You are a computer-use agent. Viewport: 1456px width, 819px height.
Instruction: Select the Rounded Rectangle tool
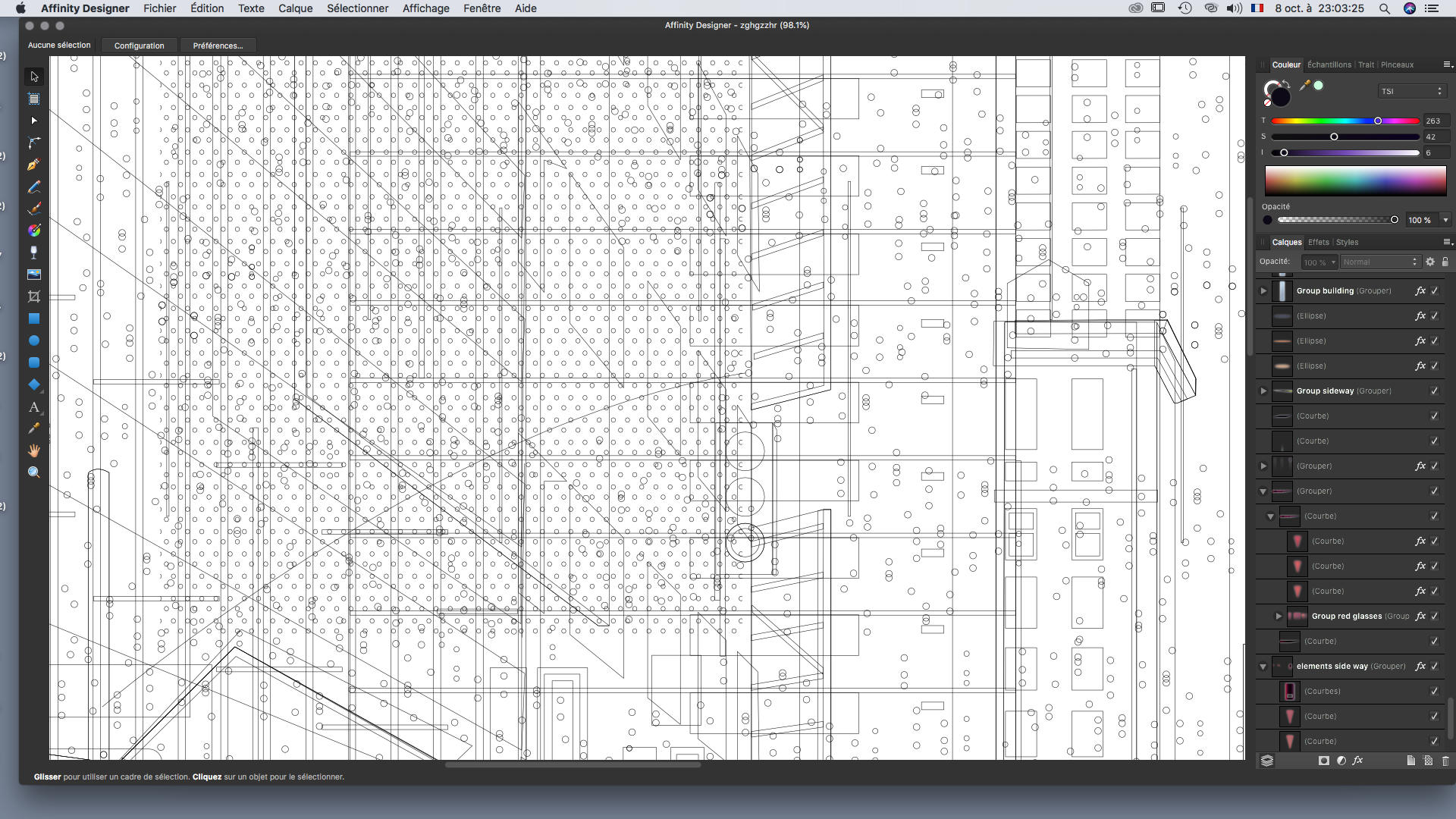(x=34, y=362)
